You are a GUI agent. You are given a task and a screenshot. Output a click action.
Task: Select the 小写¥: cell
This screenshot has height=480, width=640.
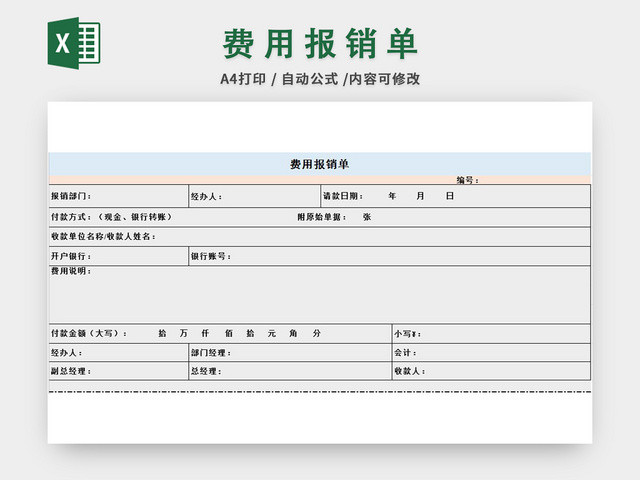[x=491, y=334]
